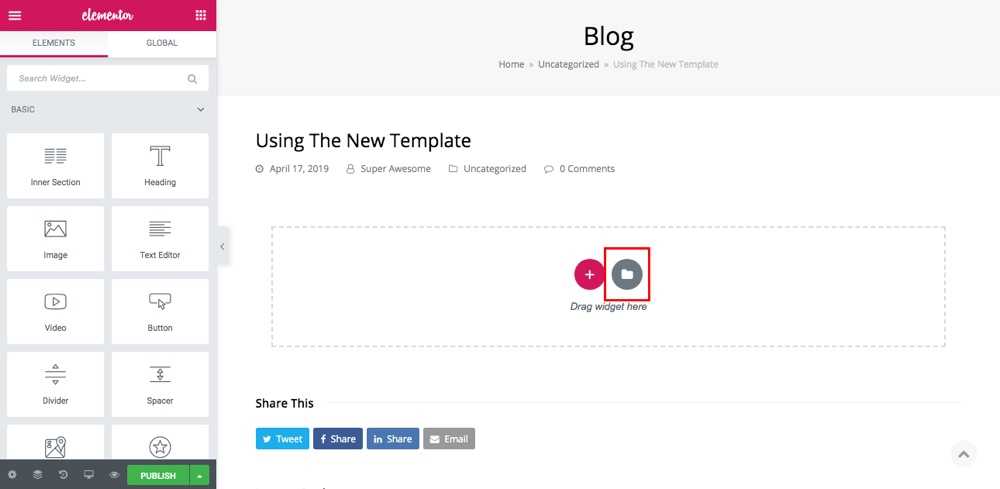Click the green Publish button
1000x489 pixels.
158,475
